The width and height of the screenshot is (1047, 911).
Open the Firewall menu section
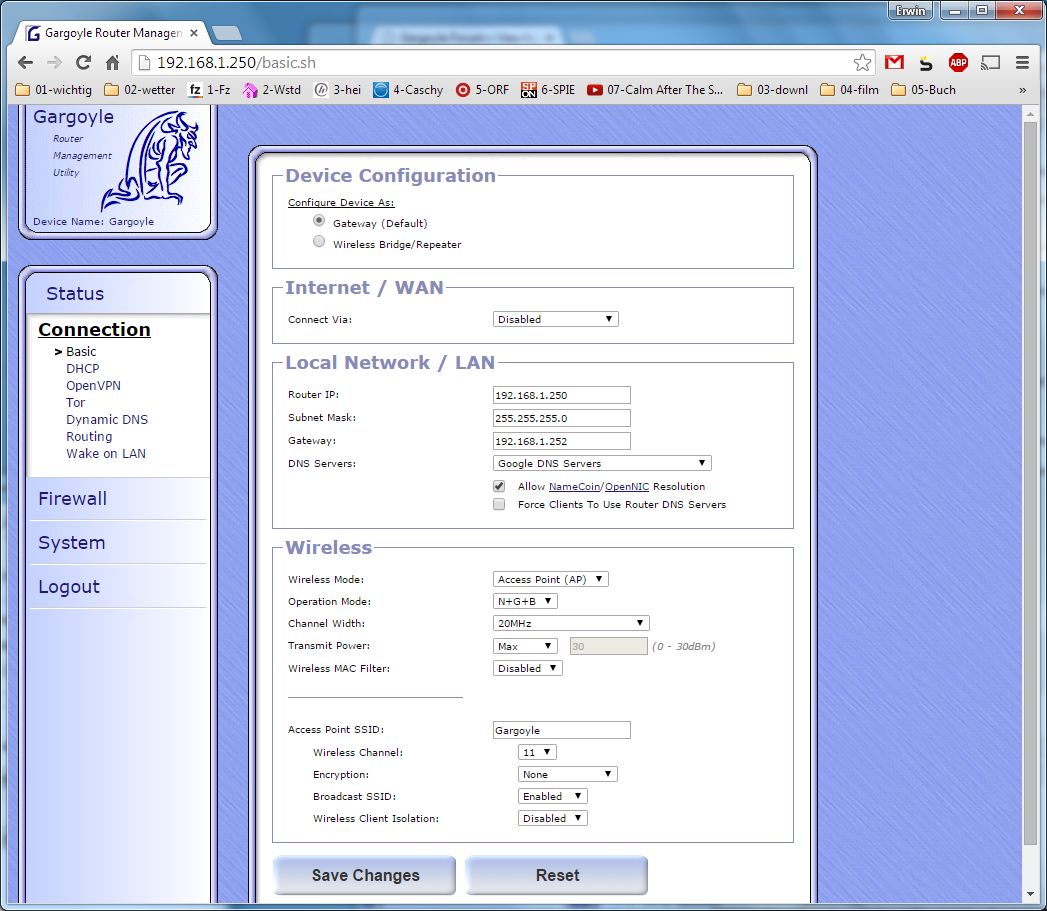[72, 498]
